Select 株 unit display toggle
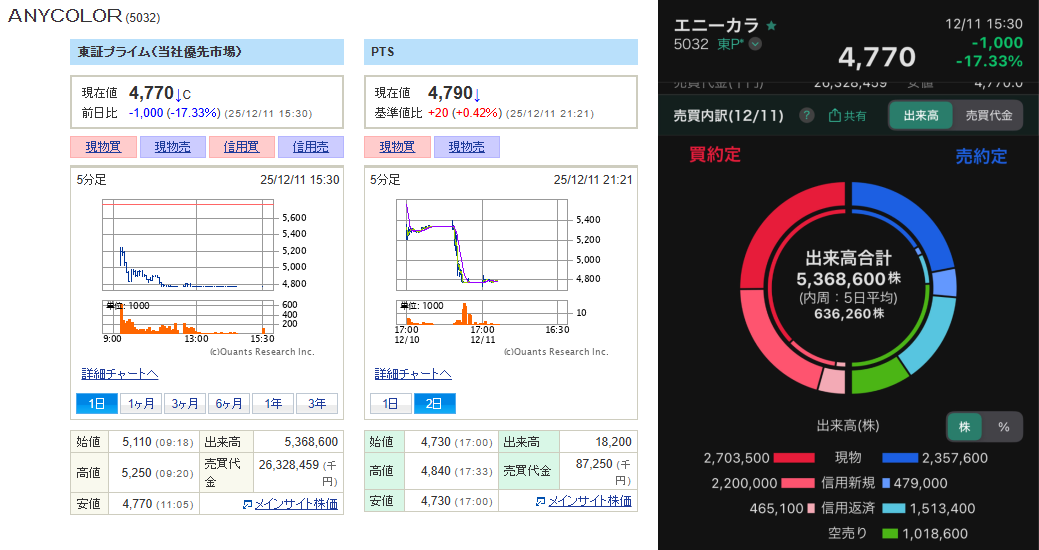 965,426
